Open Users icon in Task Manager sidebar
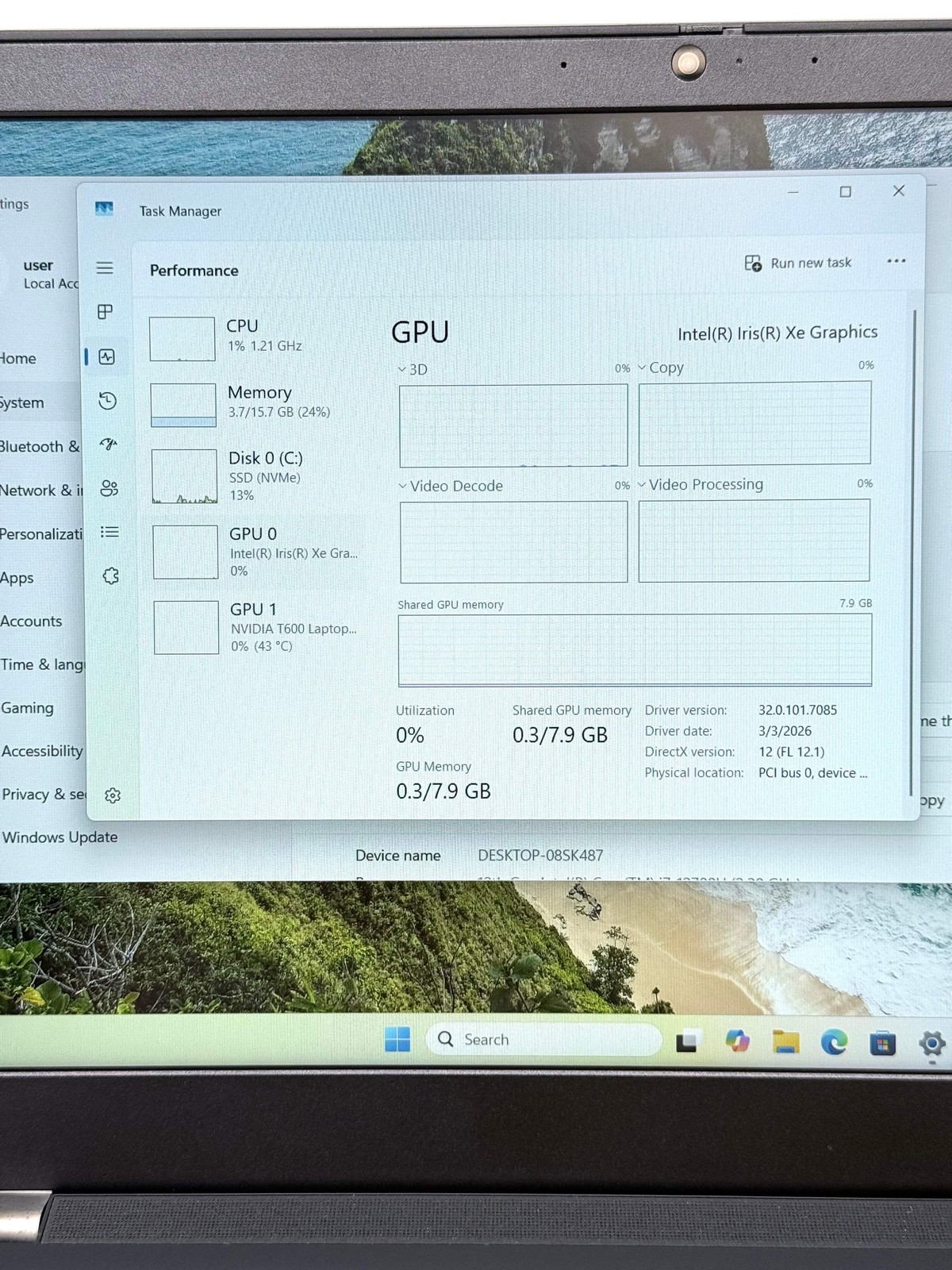The image size is (952, 1270). 109,488
